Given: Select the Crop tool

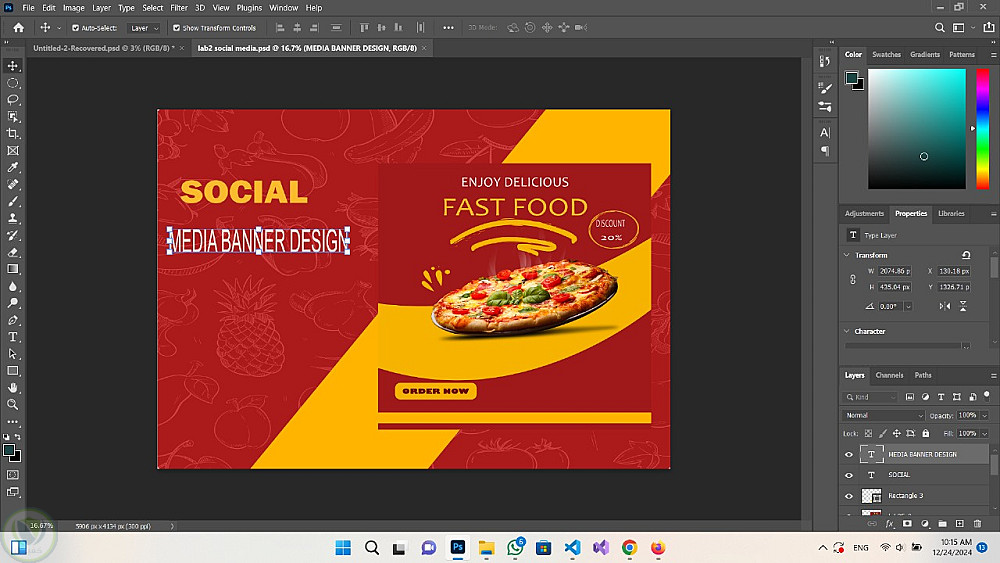Looking at the screenshot, I should (13, 133).
